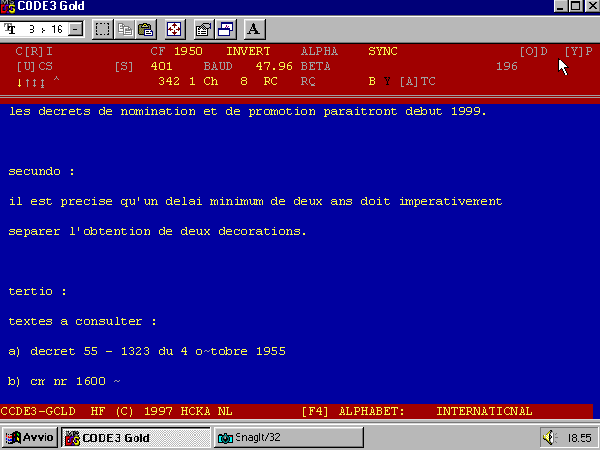
Task: Toggle full screen with the arrows icon
Action: pos(174,29)
